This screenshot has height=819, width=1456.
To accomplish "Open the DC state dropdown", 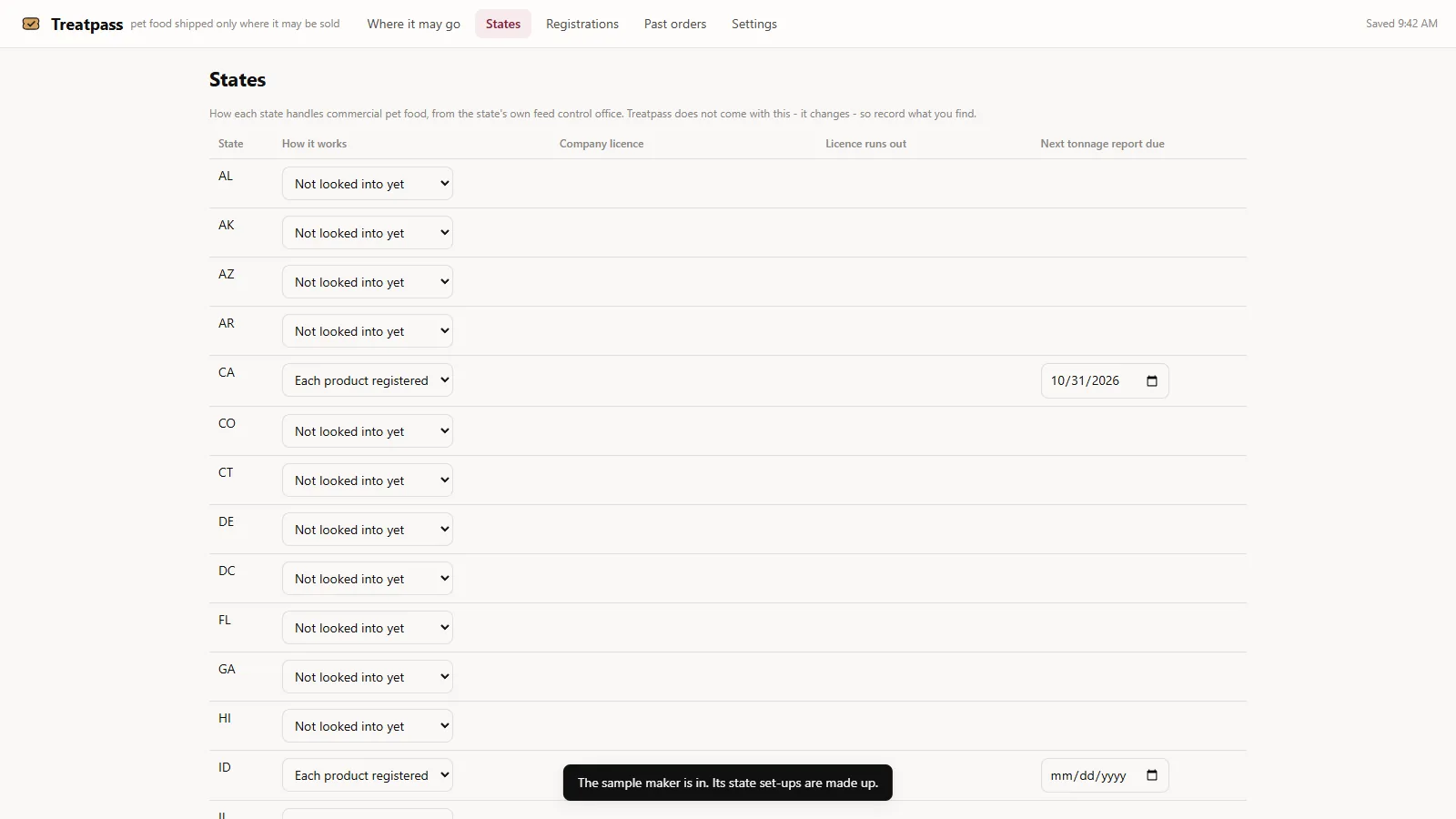I will coord(368,579).
